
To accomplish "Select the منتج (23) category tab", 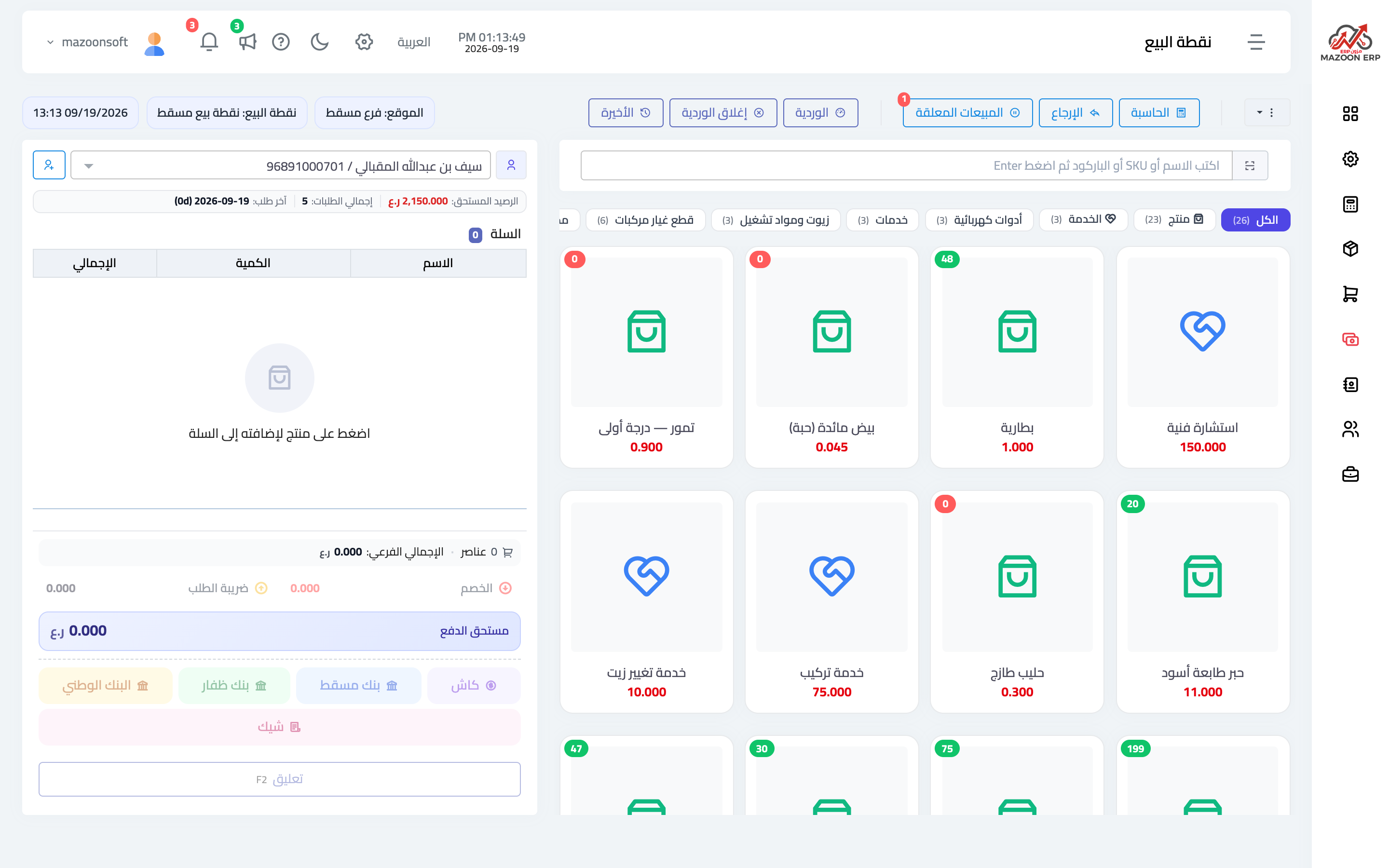I will [x=1174, y=220].
